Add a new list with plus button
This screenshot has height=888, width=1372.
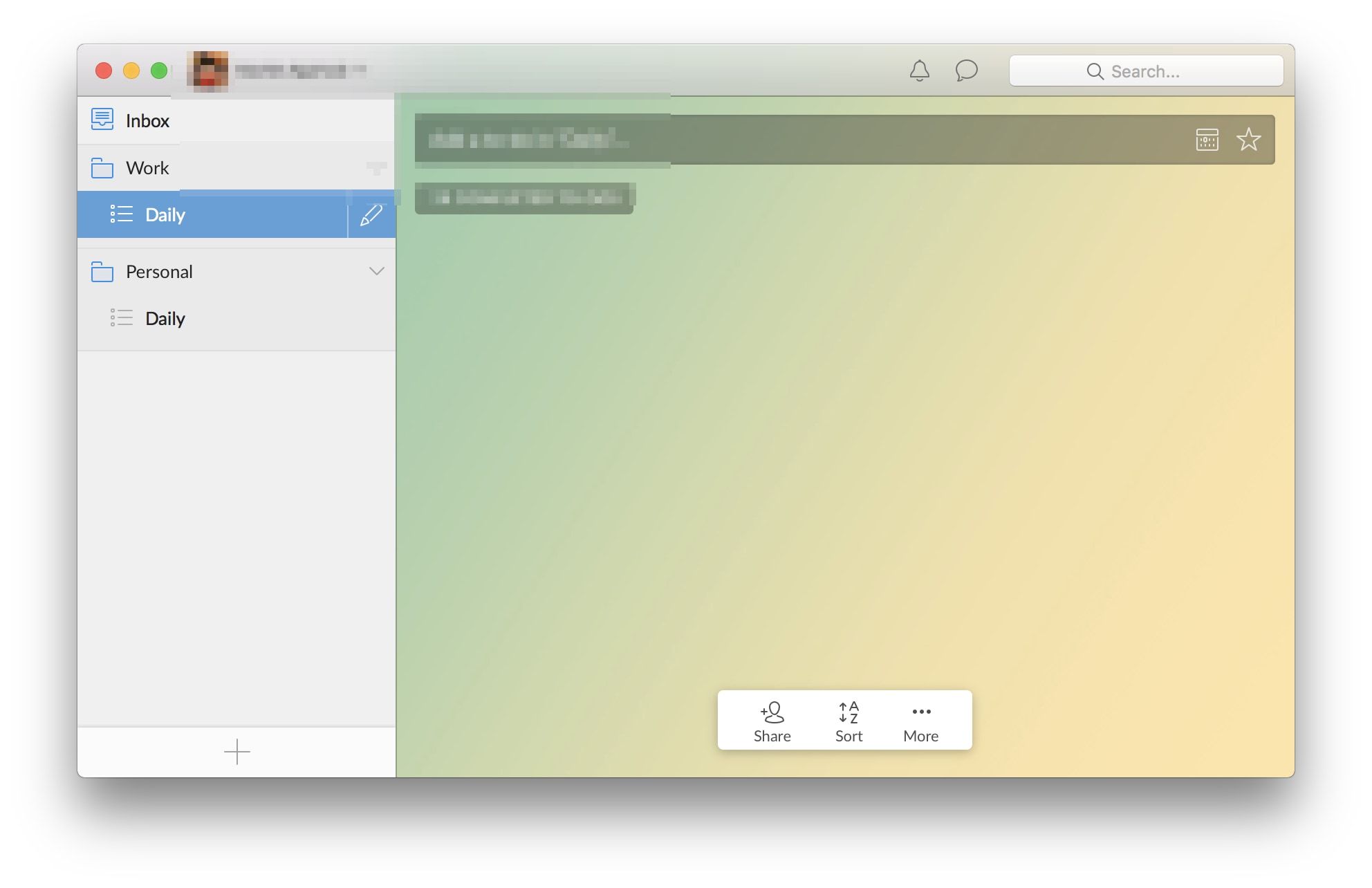(x=237, y=752)
